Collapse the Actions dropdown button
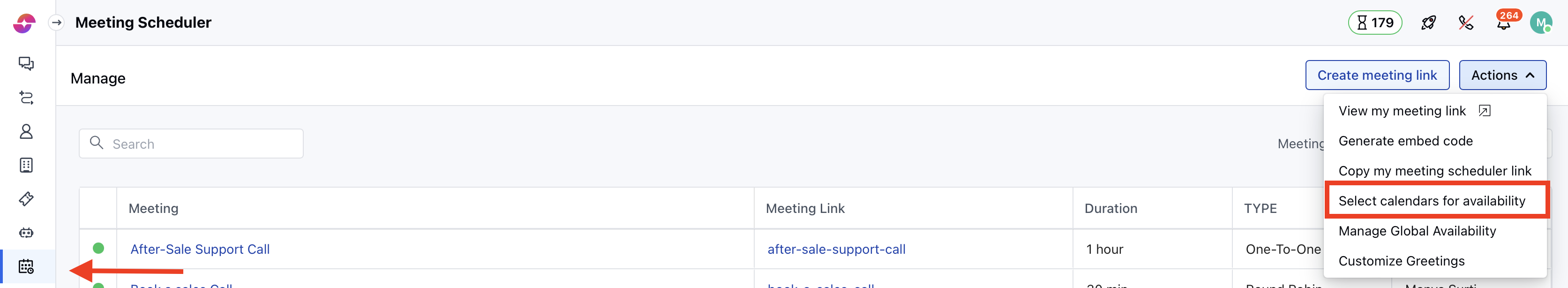Viewport: 1568px width, 288px height. [1501, 76]
